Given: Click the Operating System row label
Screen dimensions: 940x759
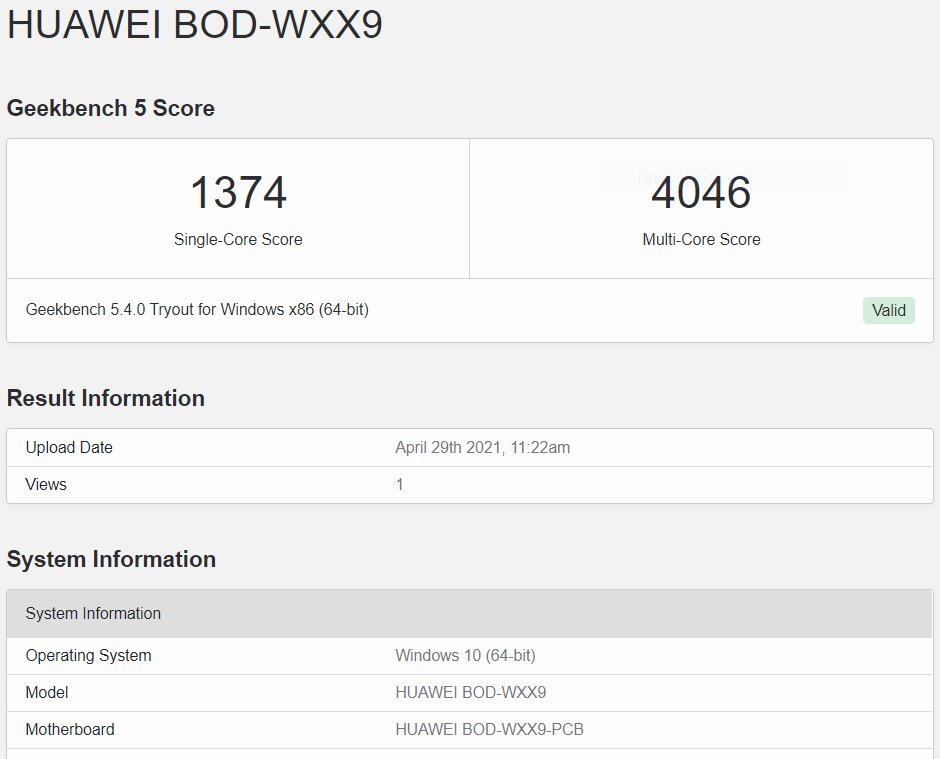Looking at the screenshot, I should point(88,655).
